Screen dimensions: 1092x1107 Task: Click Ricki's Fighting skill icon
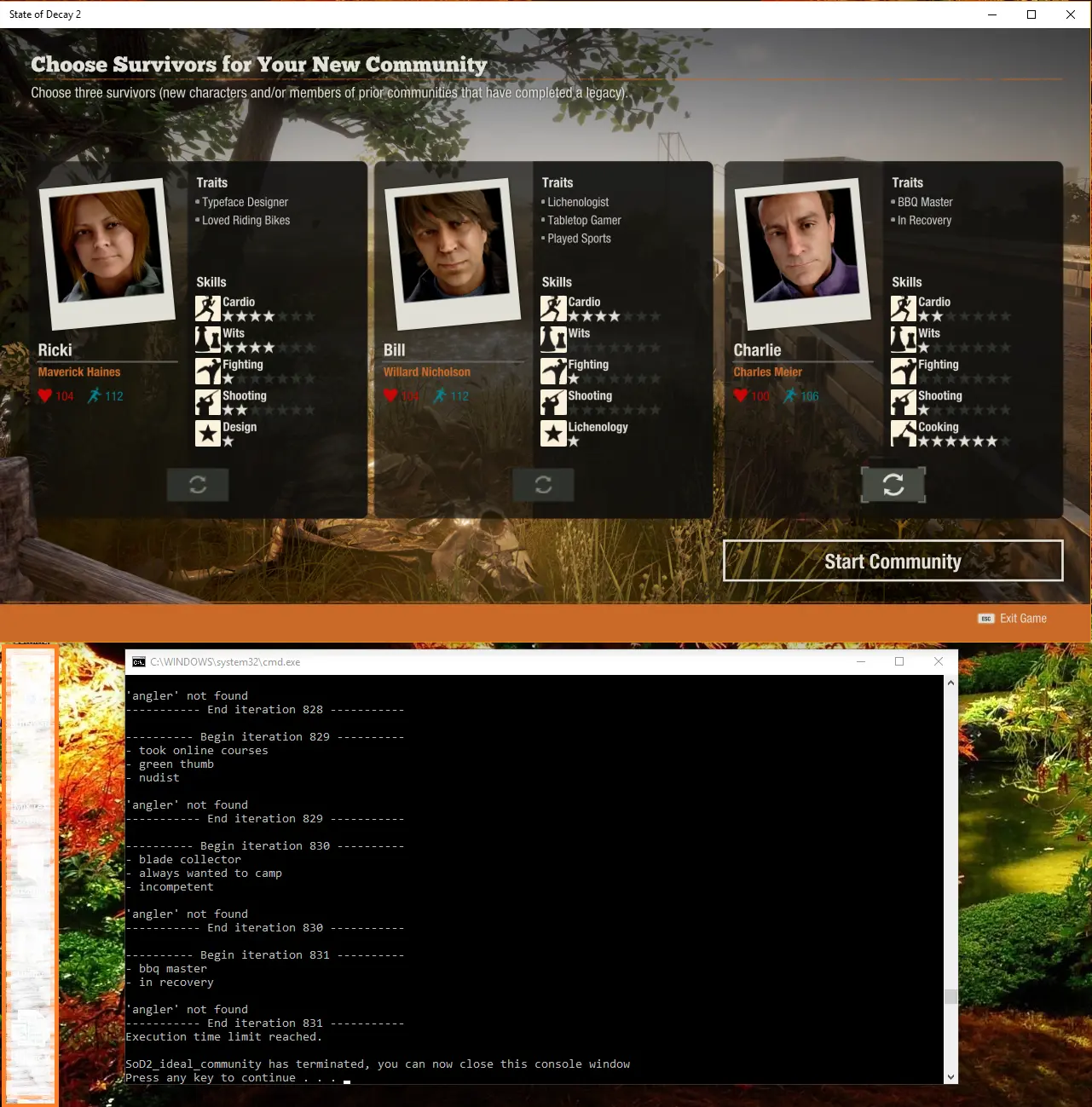tap(208, 372)
